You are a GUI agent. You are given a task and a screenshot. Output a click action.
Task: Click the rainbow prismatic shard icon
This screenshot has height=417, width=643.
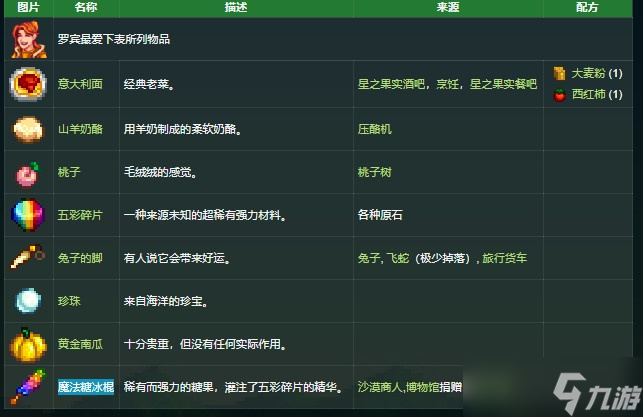pyautogui.click(x=28, y=215)
